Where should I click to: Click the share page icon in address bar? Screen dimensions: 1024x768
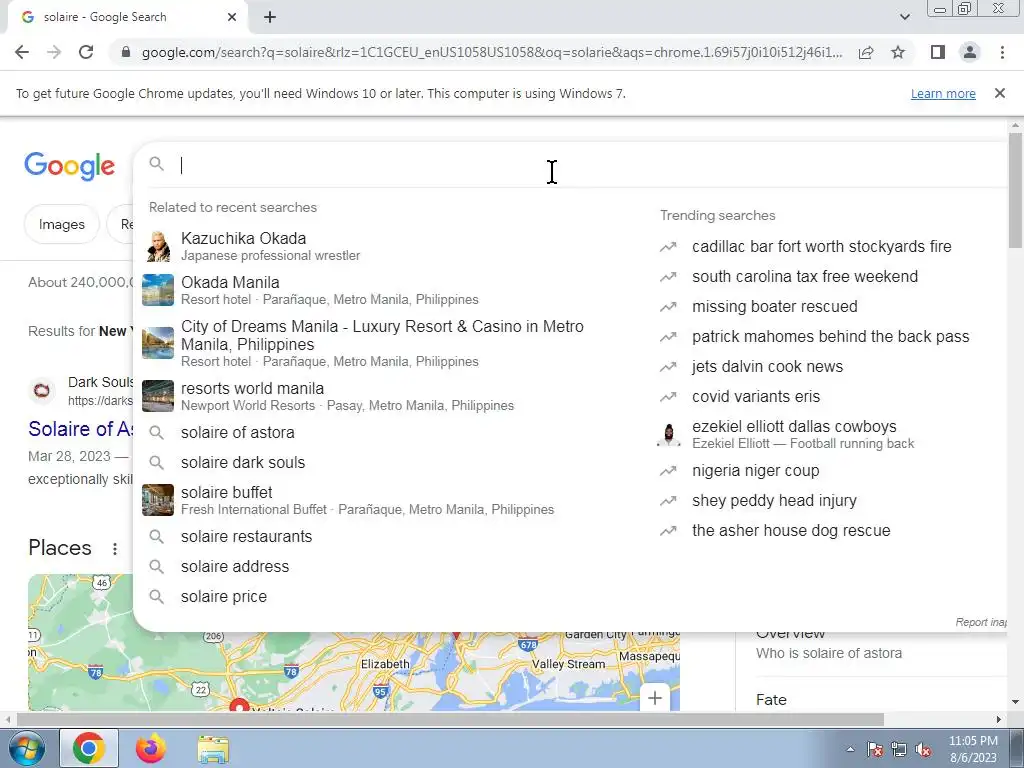[866, 52]
